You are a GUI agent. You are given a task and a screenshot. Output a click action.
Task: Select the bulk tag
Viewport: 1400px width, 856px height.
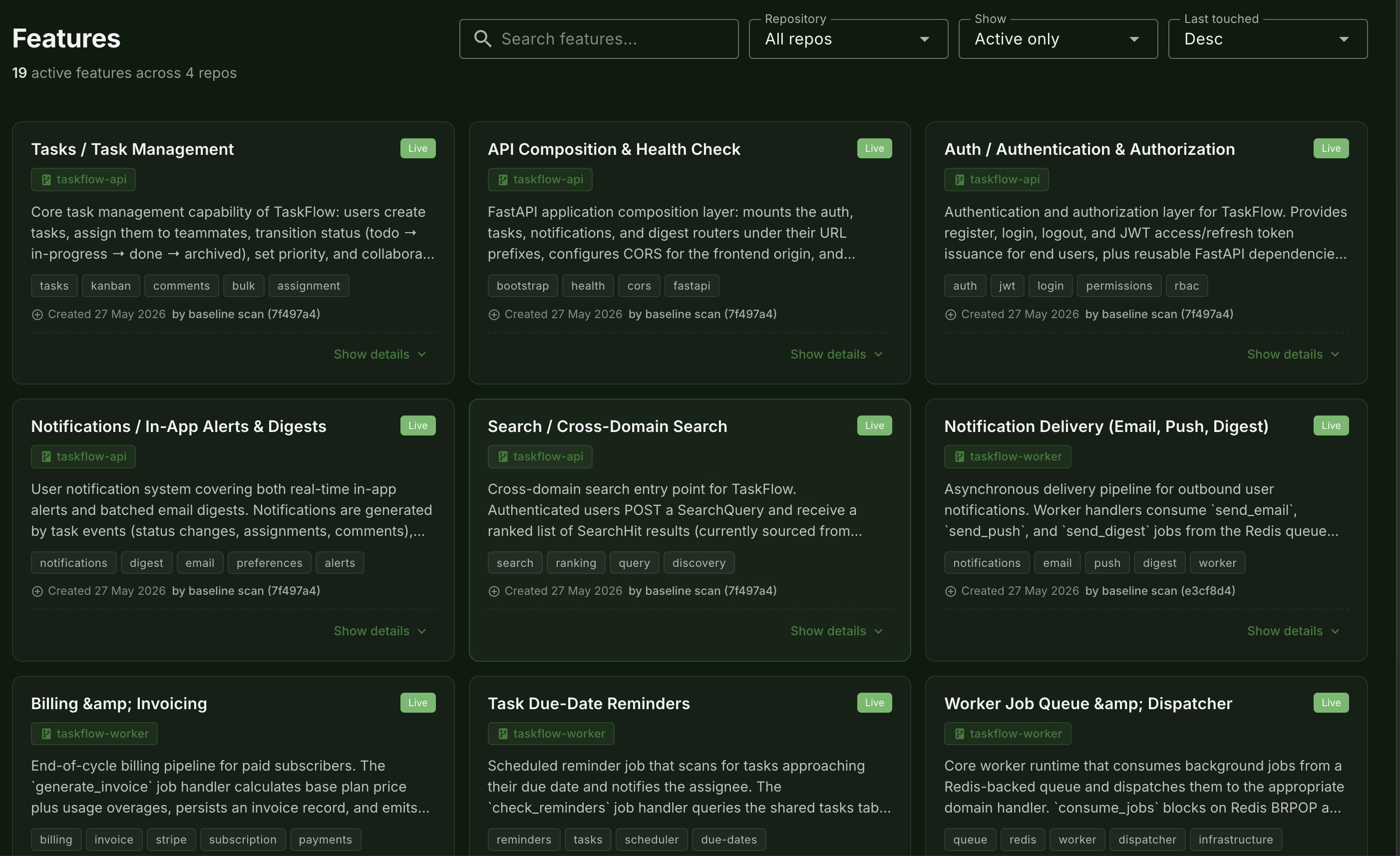click(244, 286)
